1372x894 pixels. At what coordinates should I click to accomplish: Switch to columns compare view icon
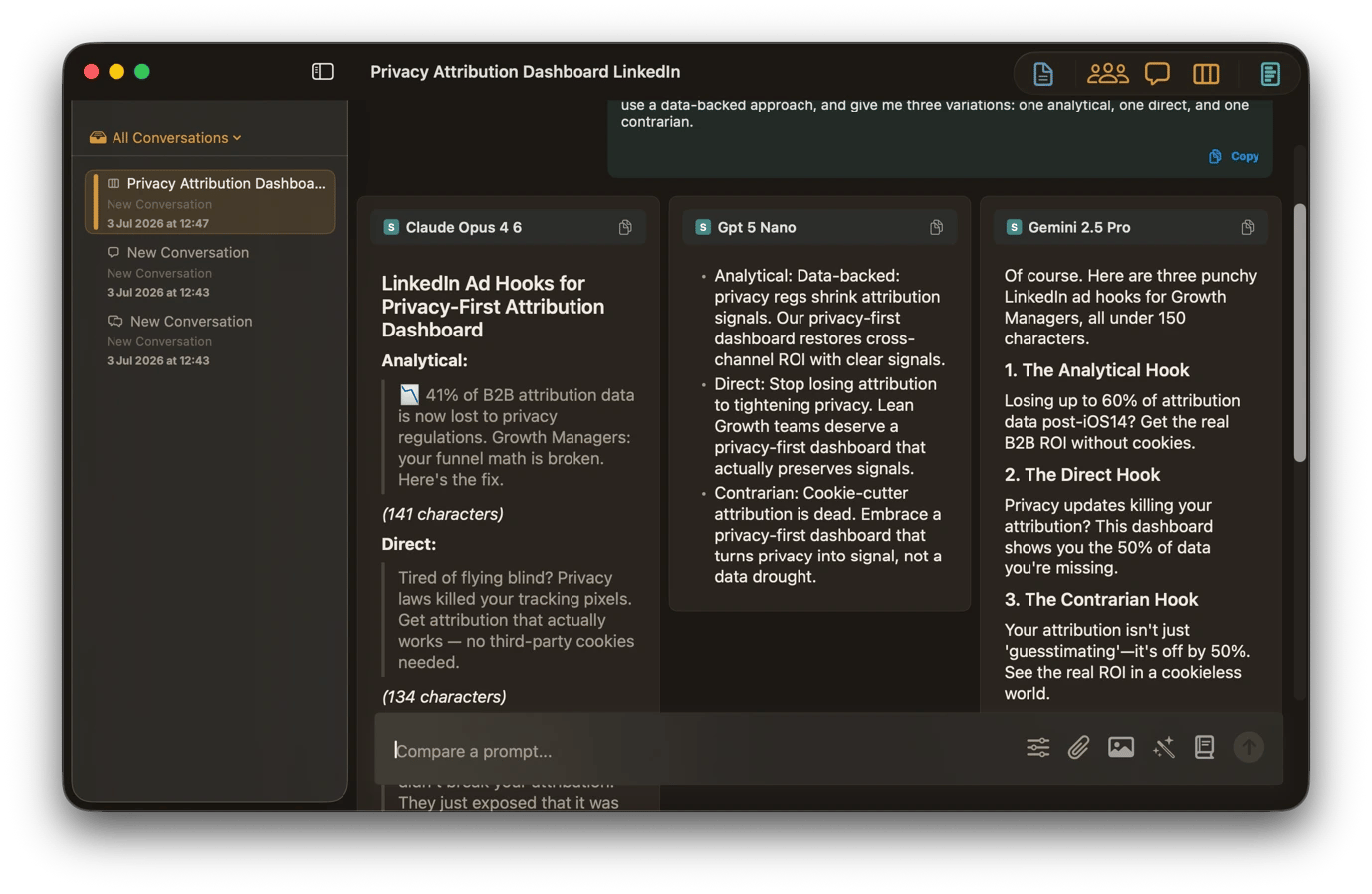pyautogui.click(x=1206, y=73)
